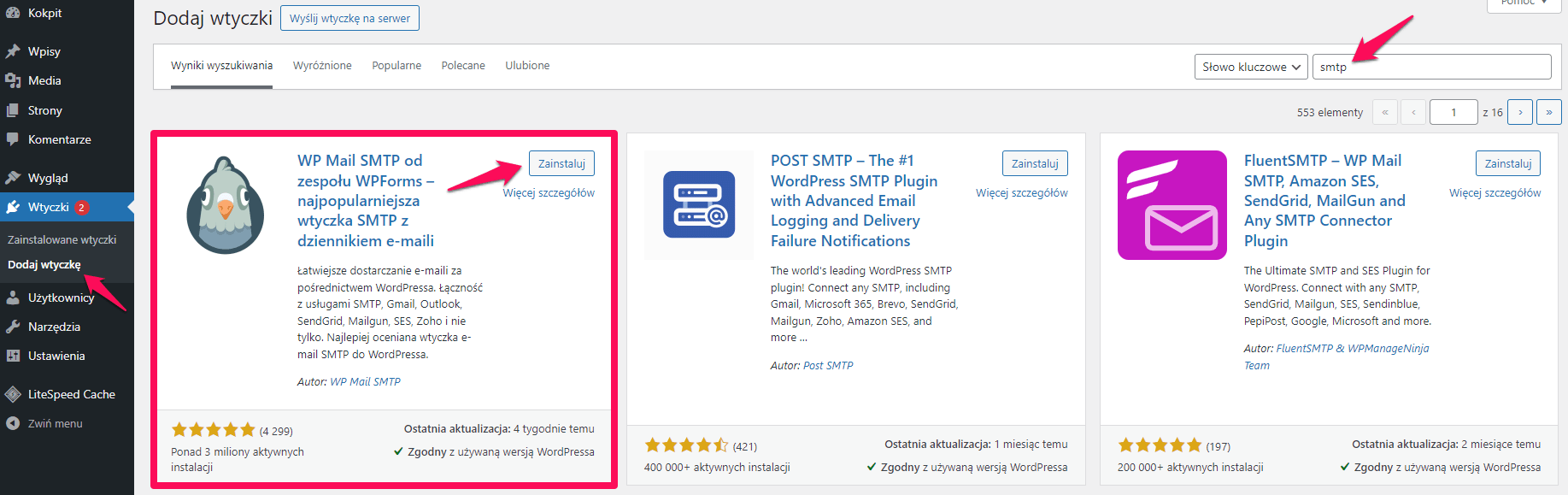1568x495 pixels.
Task: Click the Komentarze comment bubble icon
Action: coord(13,139)
